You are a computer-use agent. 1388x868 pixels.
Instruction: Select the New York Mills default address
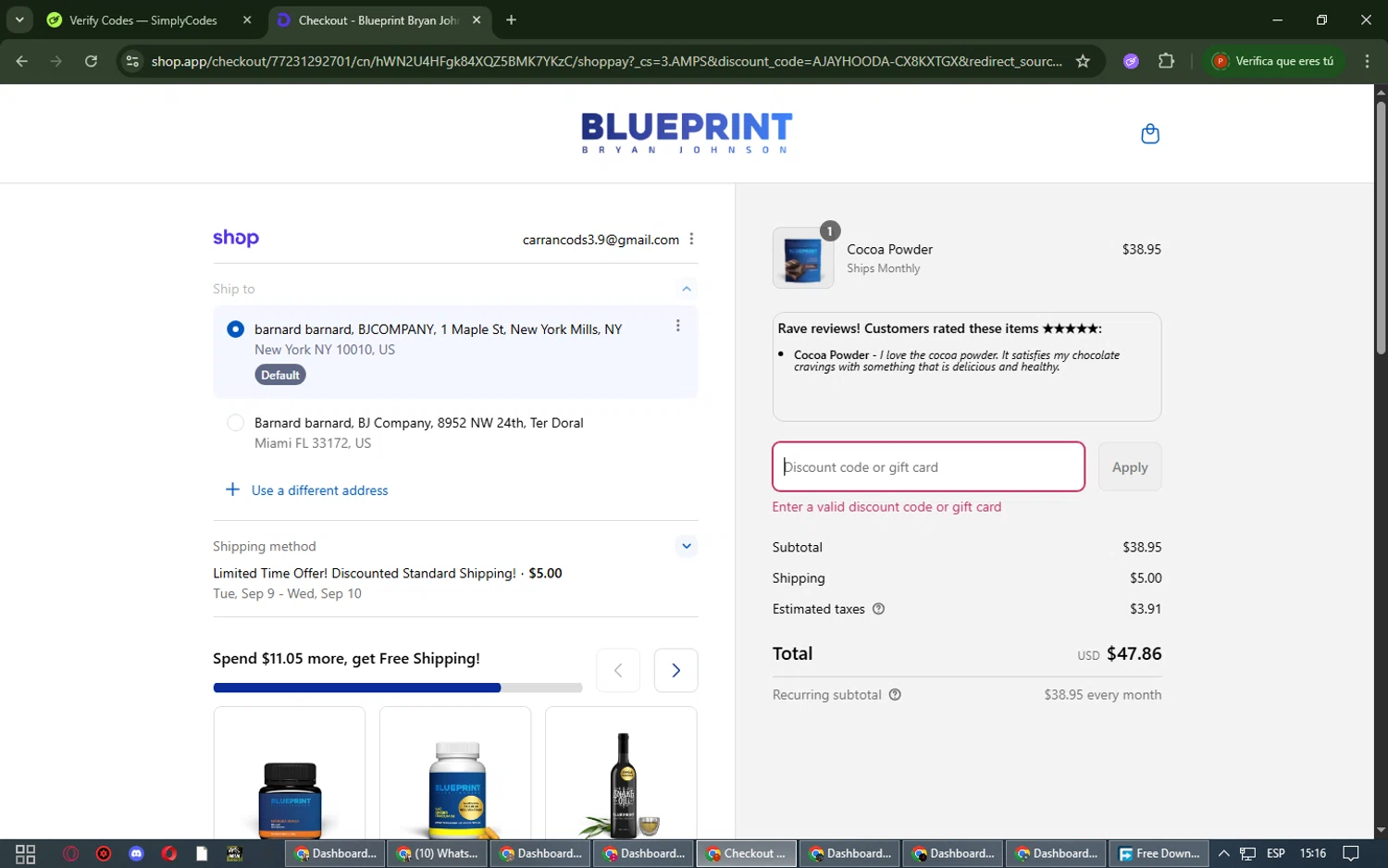(235, 329)
